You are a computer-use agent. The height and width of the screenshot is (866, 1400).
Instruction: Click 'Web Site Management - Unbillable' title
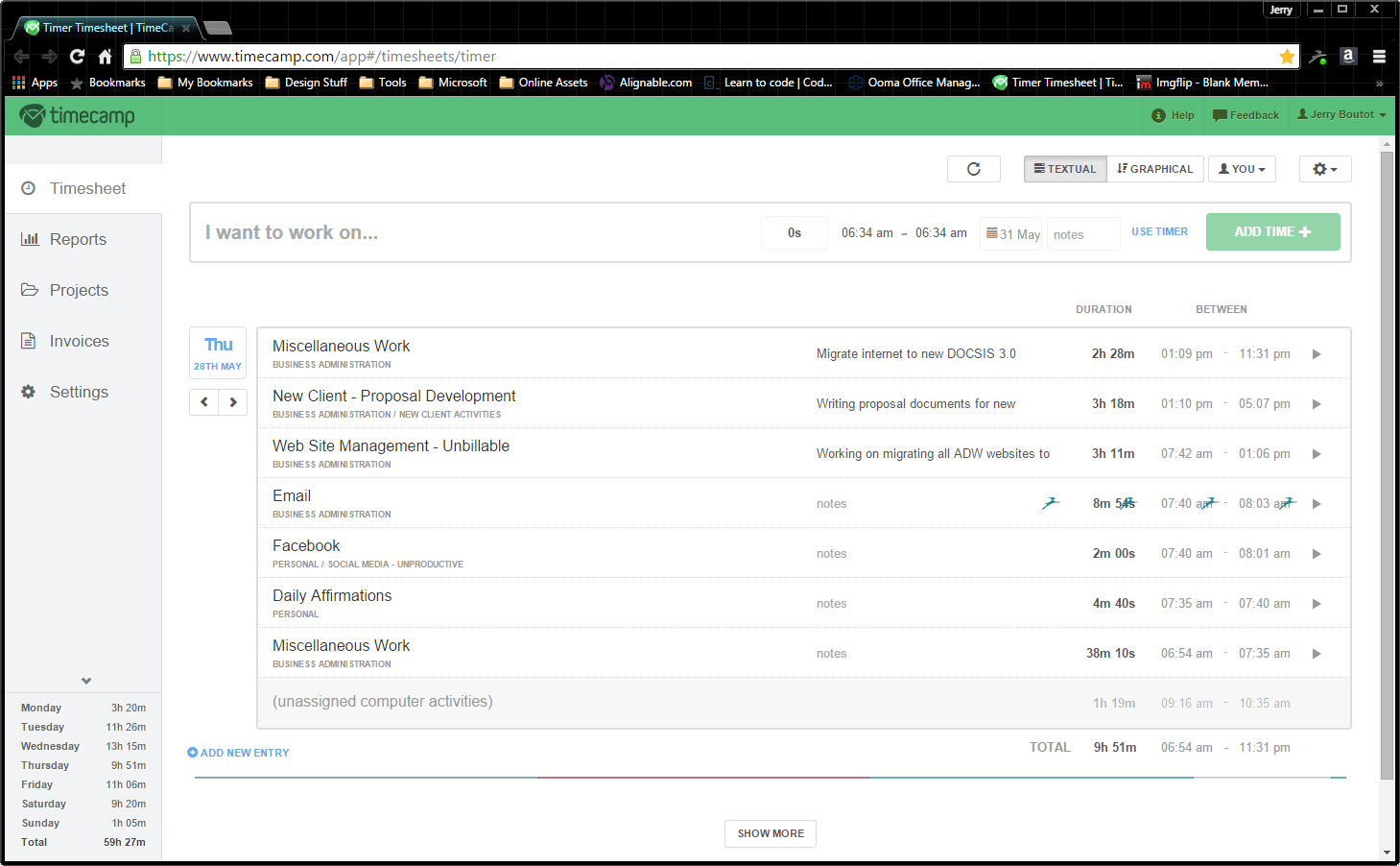pos(391,445)
